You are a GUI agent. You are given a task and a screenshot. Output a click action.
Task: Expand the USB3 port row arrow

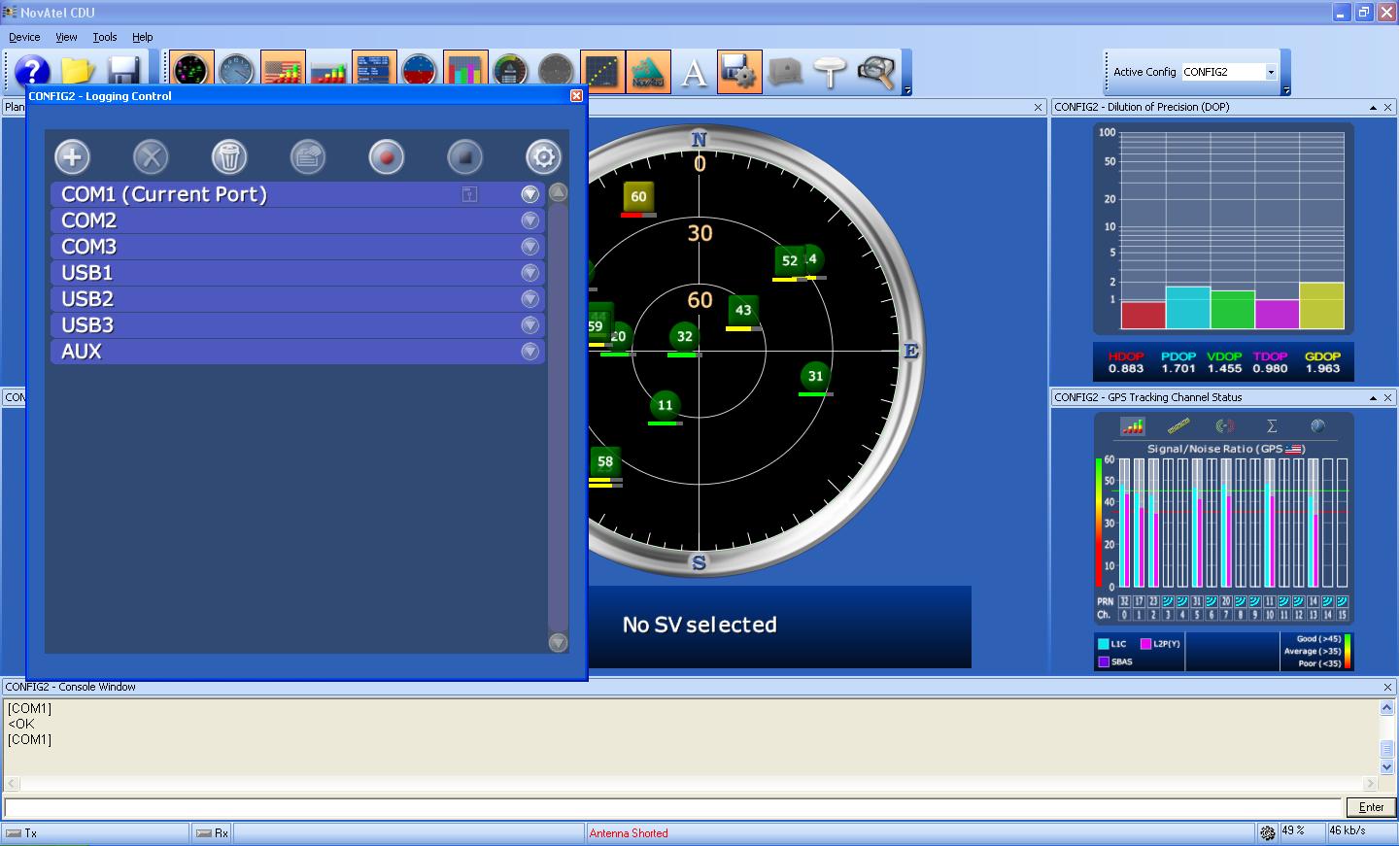pos(529,325)
